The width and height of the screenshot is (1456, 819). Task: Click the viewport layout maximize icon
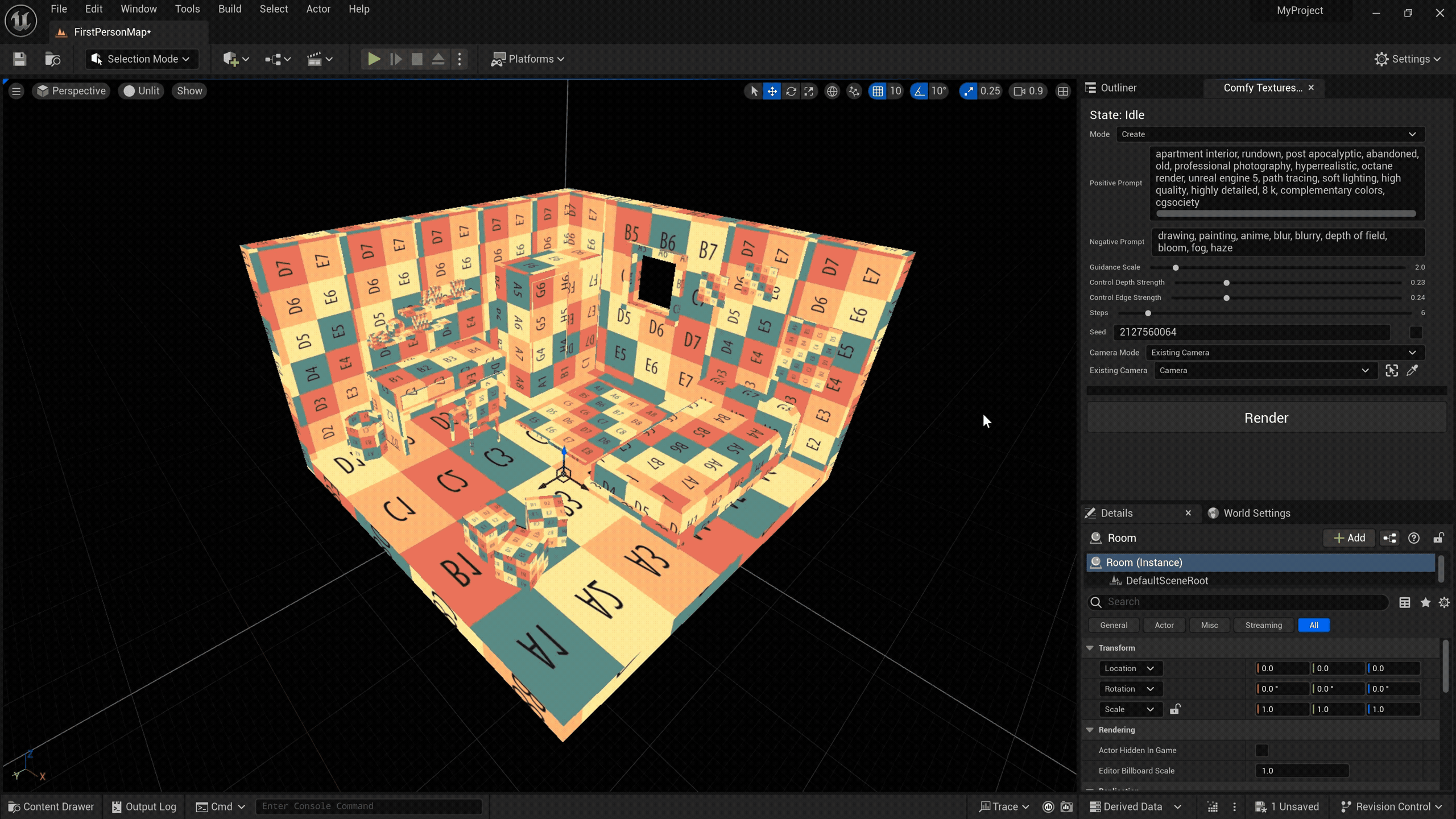[1063, 91]
